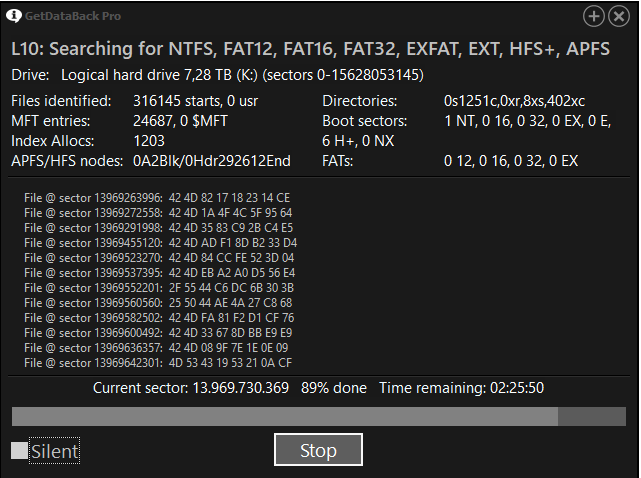The width and height of the screenshot is (641, 478).
Task: Click the filled portion of progress bar
Action: click(285, 416)
